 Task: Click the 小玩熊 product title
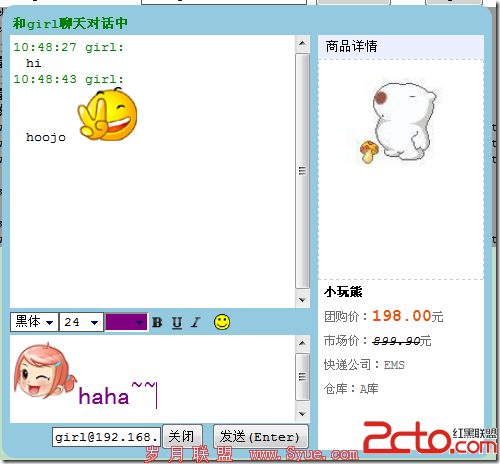pos(343,292)
